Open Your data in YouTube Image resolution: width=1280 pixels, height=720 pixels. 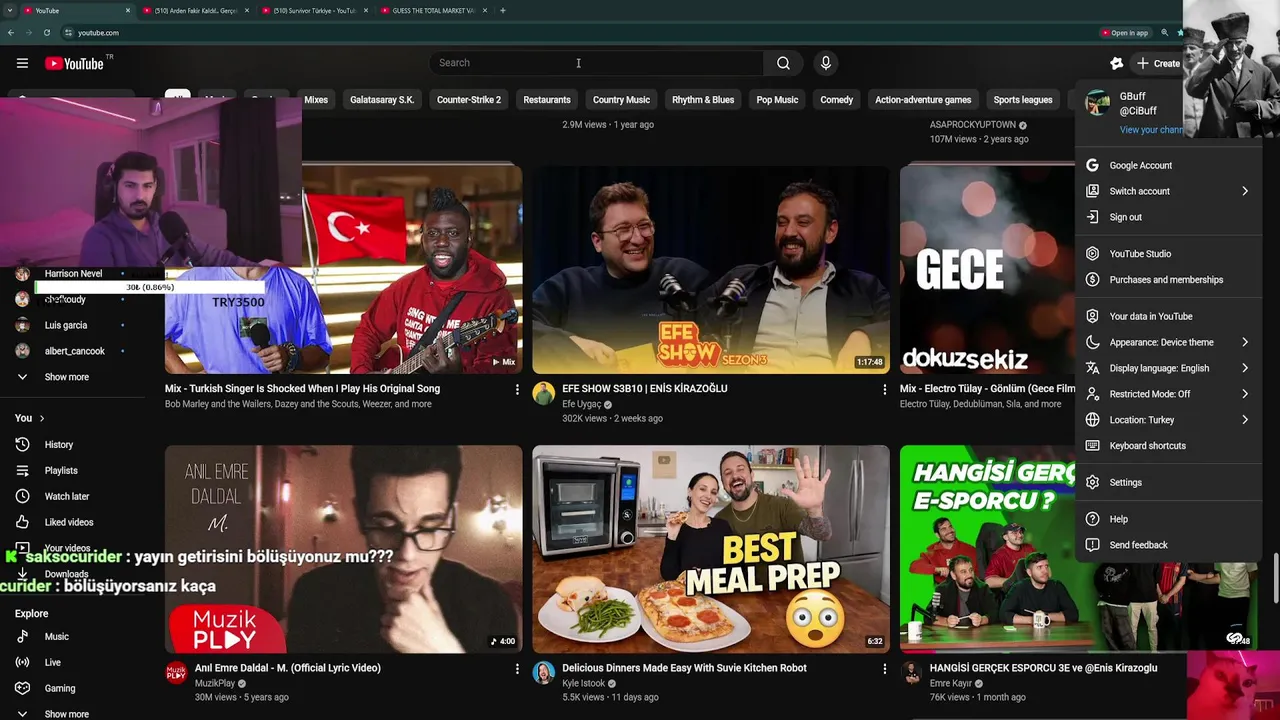point(1167,316)
